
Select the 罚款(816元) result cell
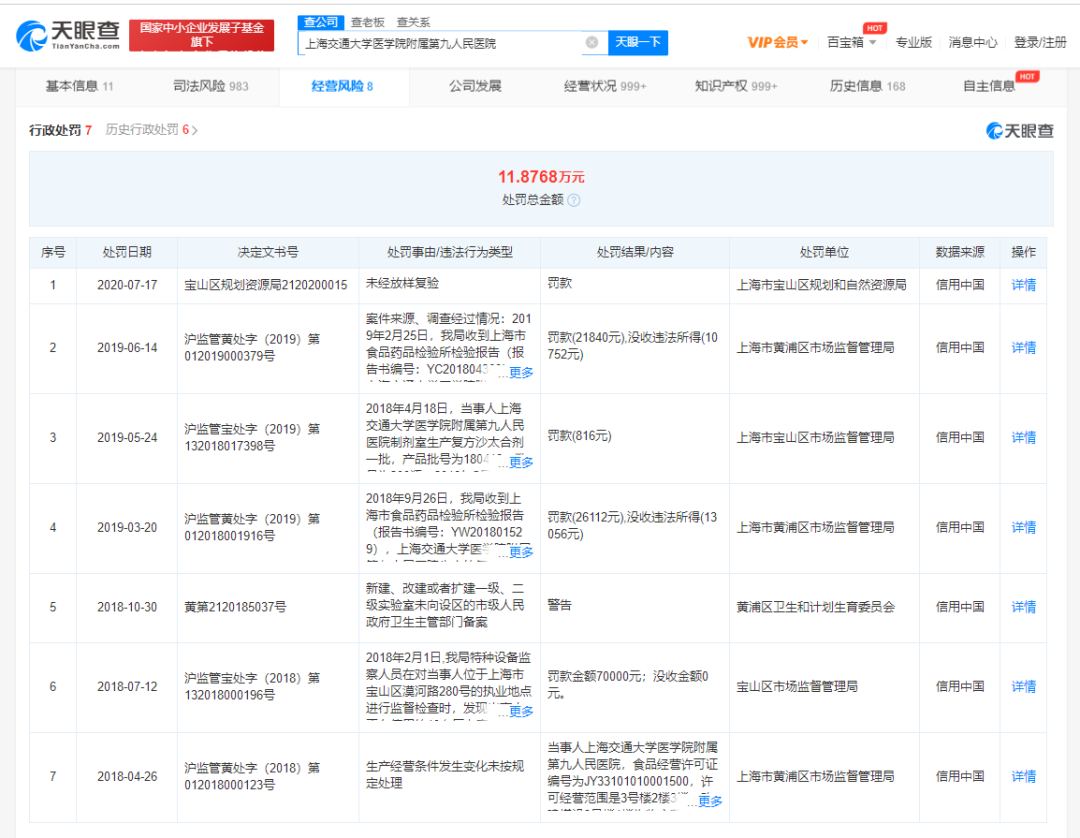pos(579,436)
